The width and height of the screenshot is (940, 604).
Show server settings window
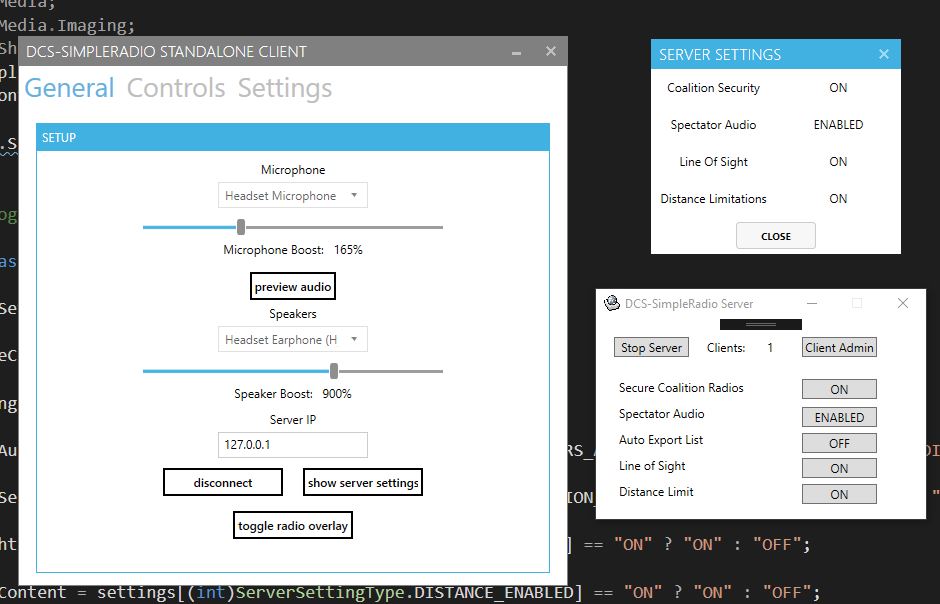coord(363,482)
